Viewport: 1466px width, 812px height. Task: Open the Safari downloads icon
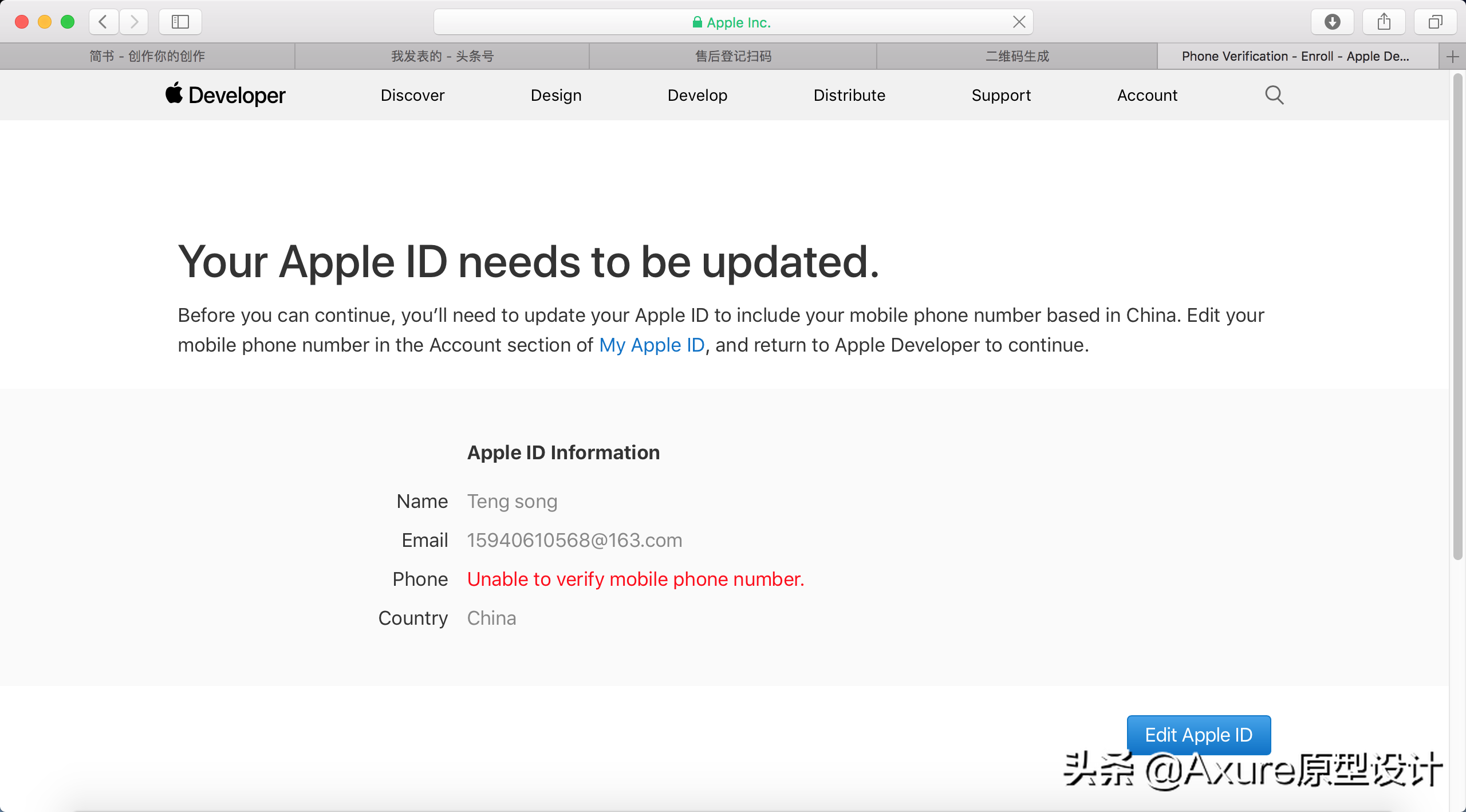point(1333,22)
